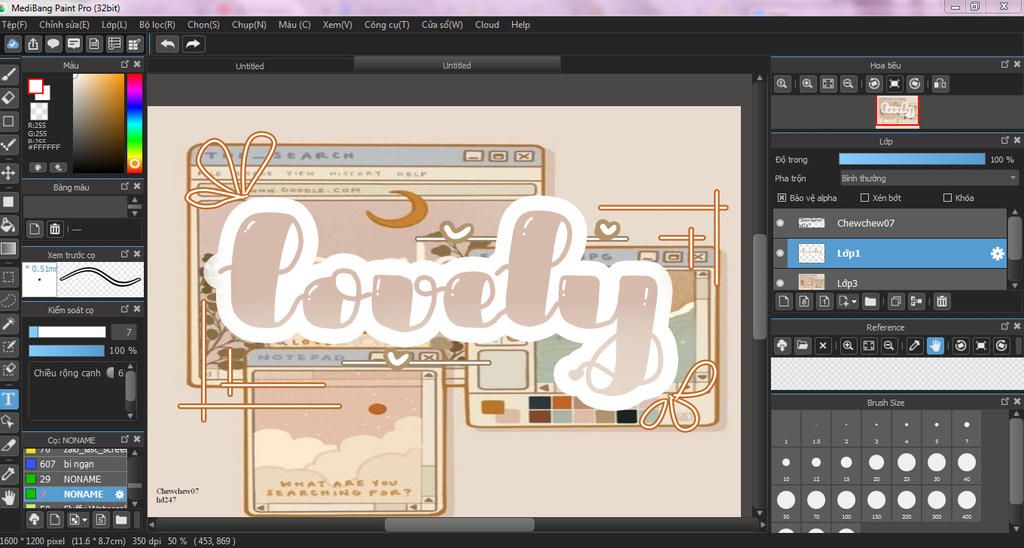Select the Magic Wand tool
The width and height of the screenshot is (1024, 548).
pyautogui.click(x=8, y=323)
